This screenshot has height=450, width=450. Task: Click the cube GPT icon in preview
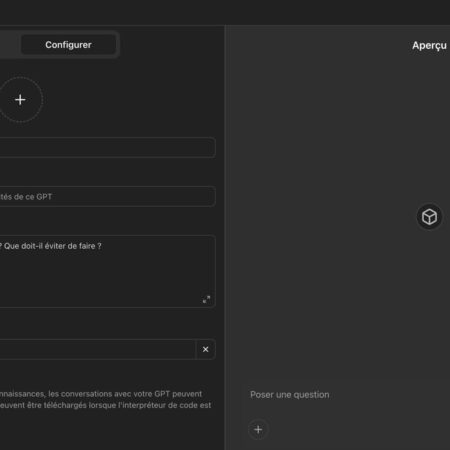[429, 217]
